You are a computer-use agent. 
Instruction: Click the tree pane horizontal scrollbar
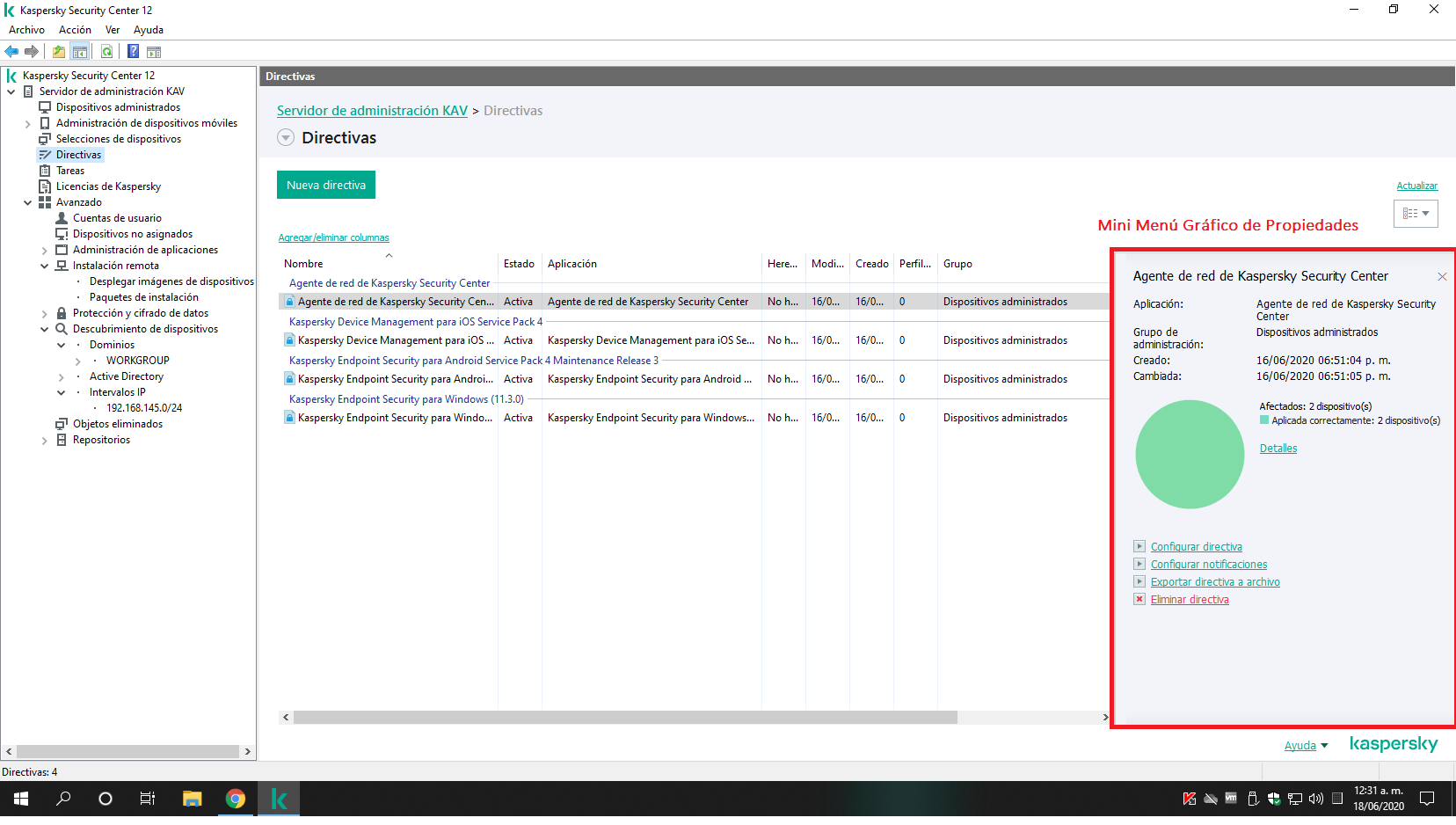[x=127, y=752]
